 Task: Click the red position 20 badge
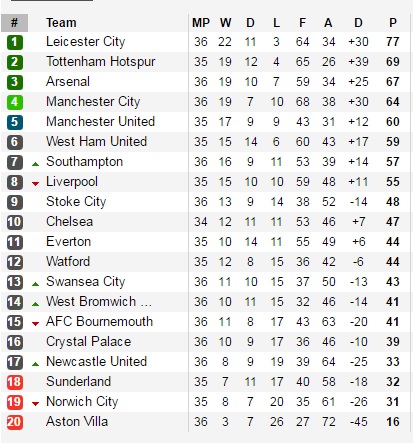click(15, 422)
